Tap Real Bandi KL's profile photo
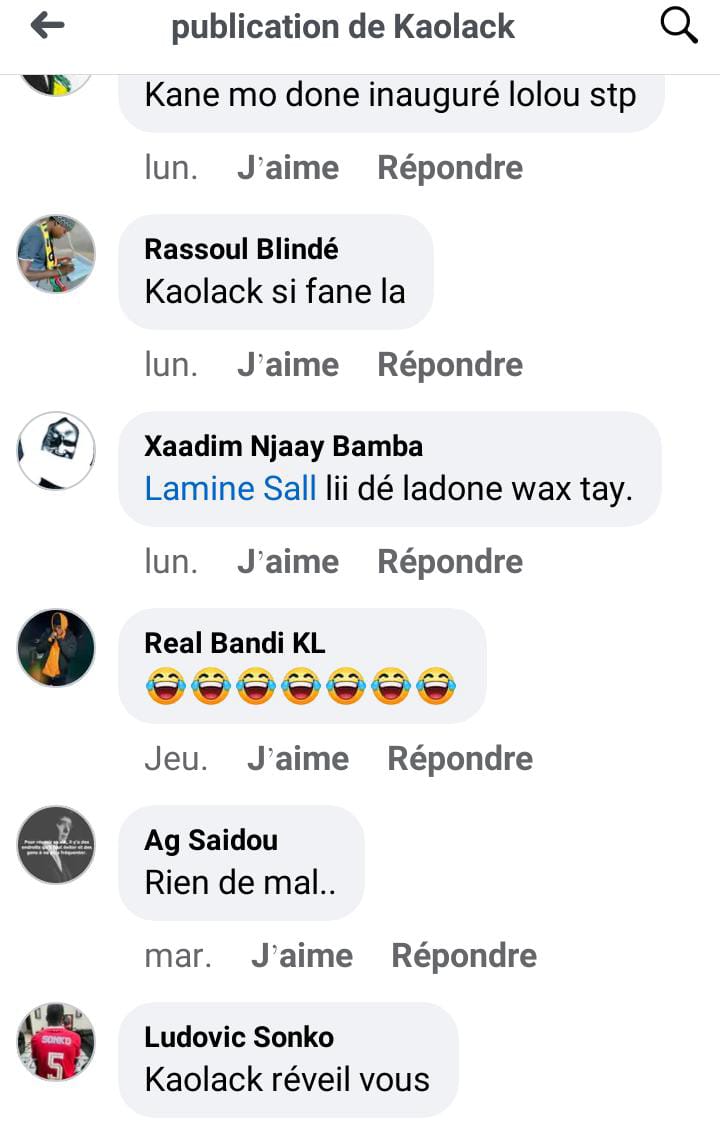Viewport: 720px width, 1135px height. pos(56,648)
